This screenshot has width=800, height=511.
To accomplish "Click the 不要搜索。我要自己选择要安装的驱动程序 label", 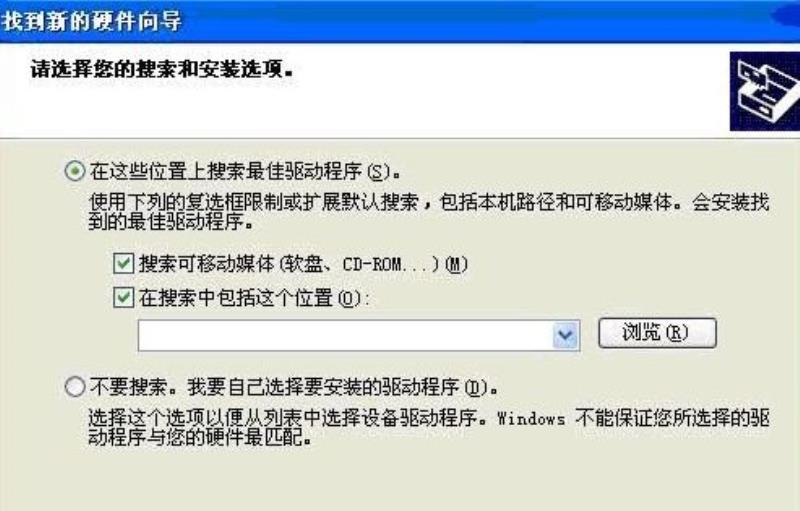I will pos(294,387).
